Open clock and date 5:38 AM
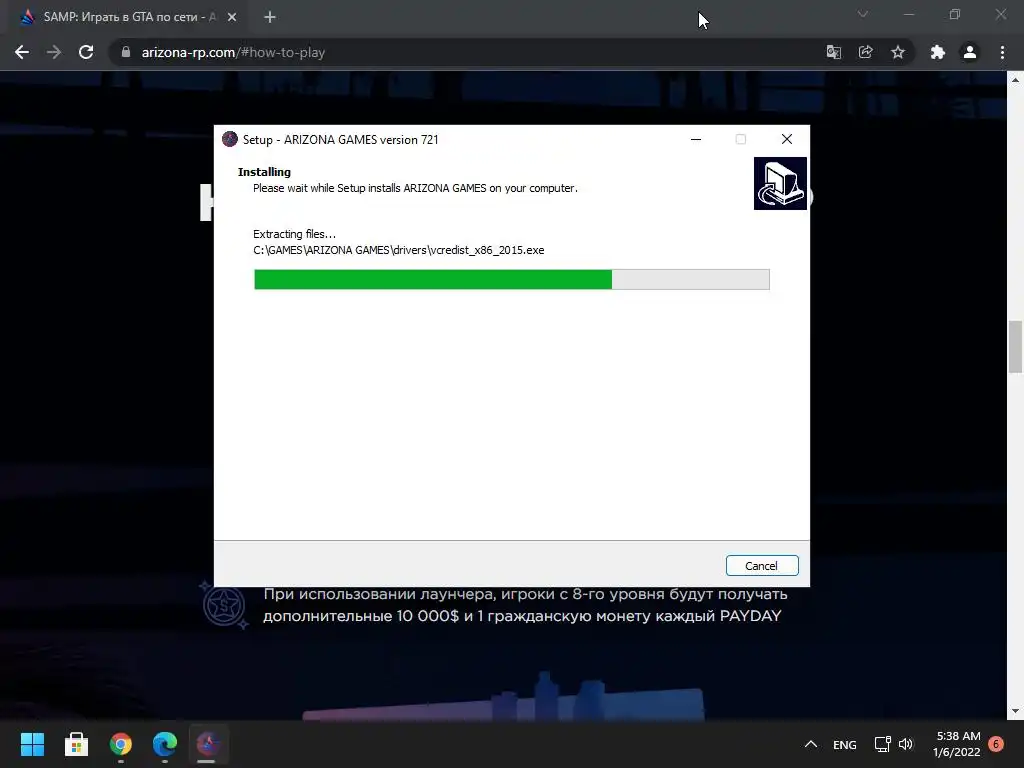The image size is (1024, 768). (x=957, y=744)
